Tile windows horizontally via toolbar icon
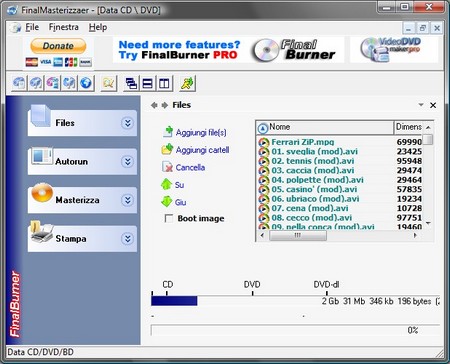Viewport: 450px width, 364px height. coord(147,83)
